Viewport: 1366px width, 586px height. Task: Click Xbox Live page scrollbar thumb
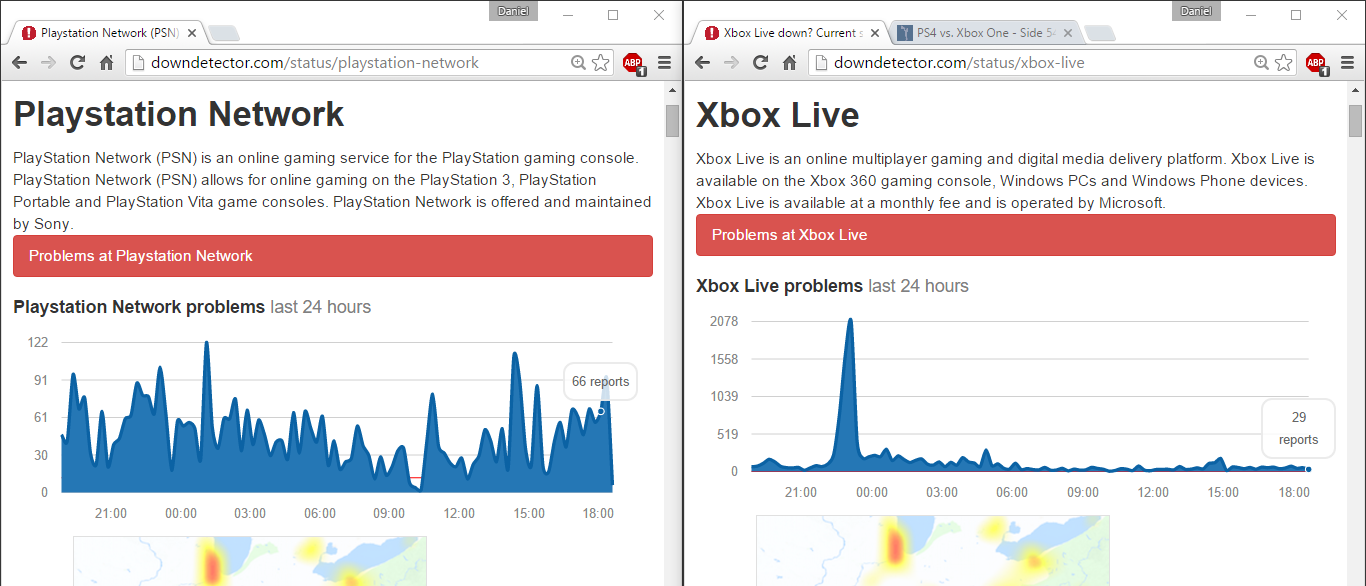1355,120
